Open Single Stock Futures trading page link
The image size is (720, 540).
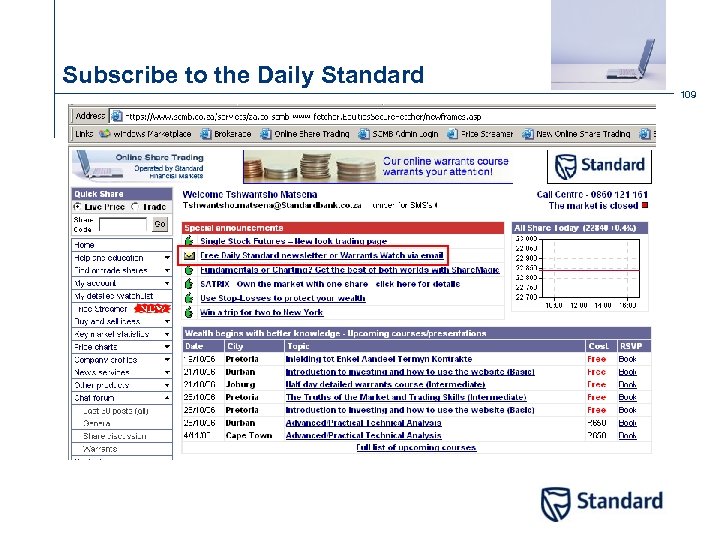click(x=293, y=241)
